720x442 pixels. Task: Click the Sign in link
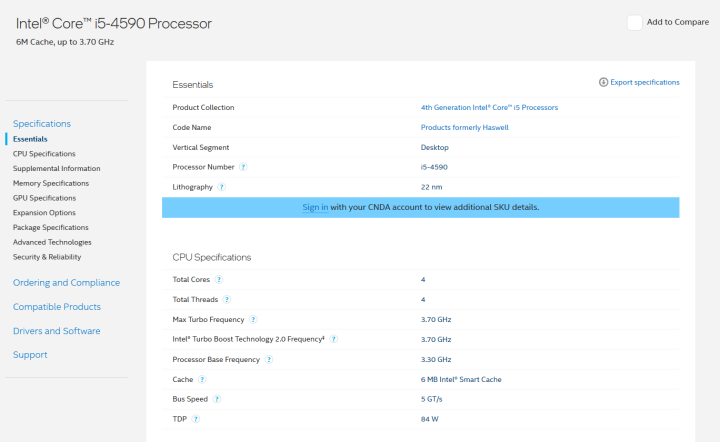(x=315, y=207)
